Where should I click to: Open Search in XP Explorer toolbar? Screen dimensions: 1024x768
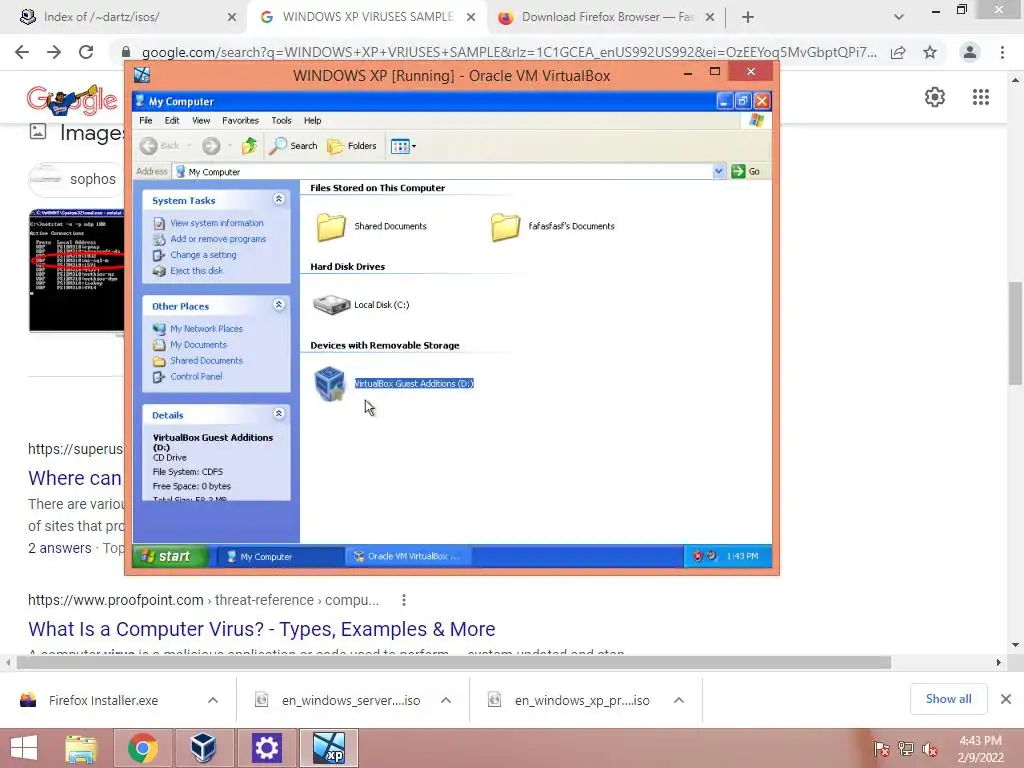tap(293, 146)
